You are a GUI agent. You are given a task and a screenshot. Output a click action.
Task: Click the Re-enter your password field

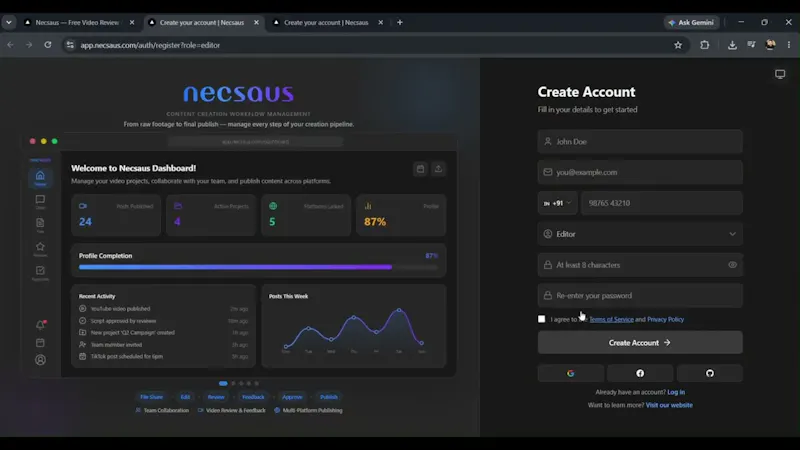(x=640, y=295)
